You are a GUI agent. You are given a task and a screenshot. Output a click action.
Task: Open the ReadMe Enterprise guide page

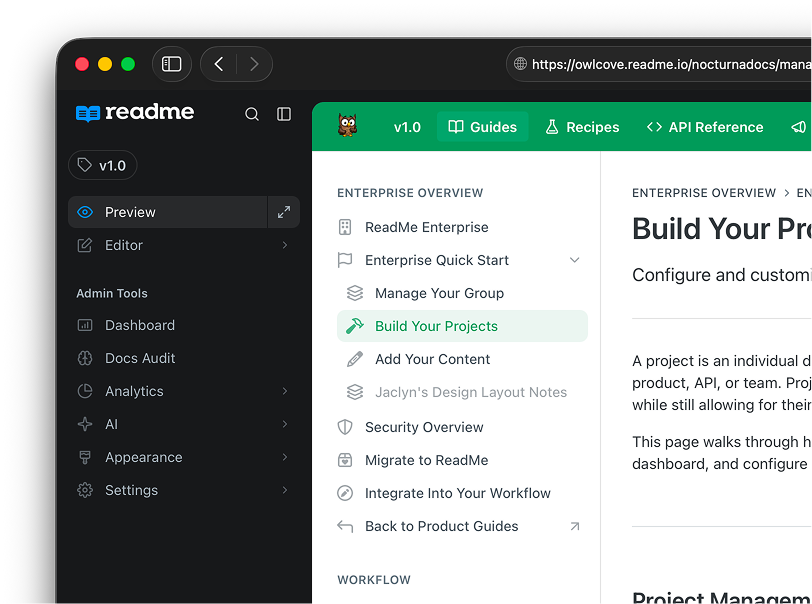462,227
